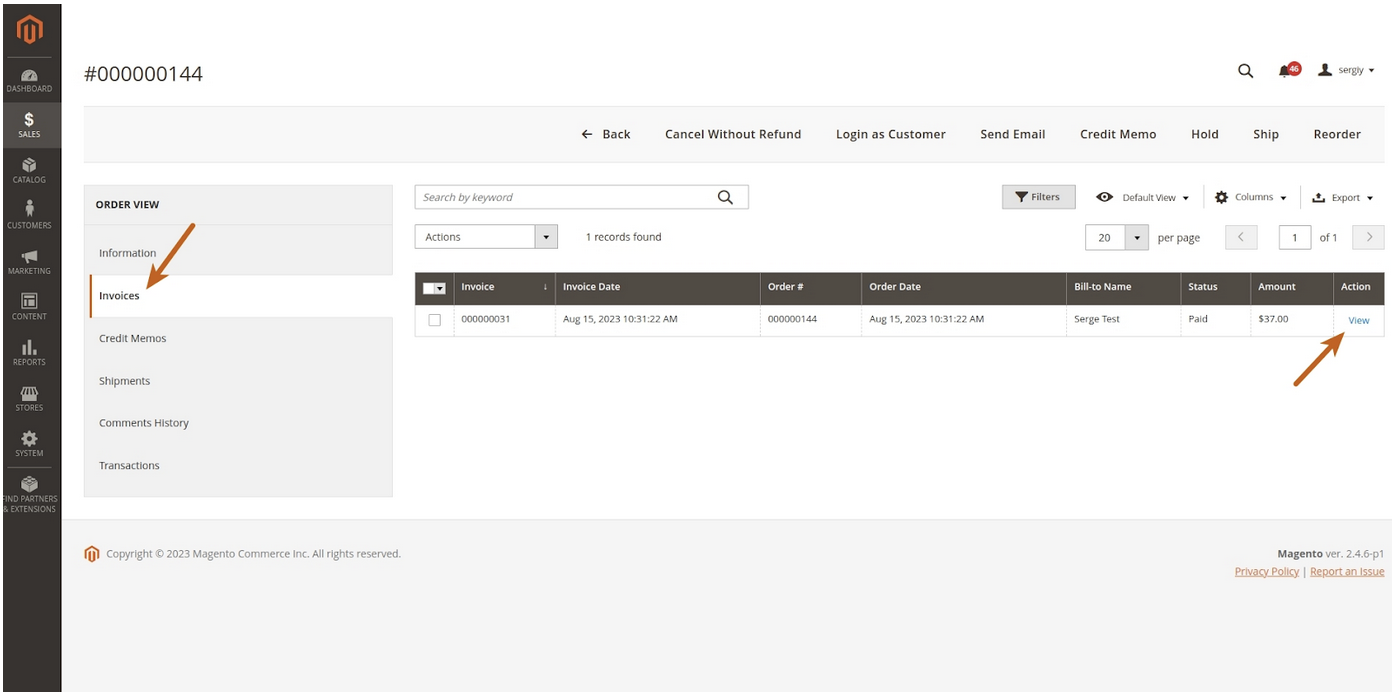
Task: Click the Ship button
Action: 1266,134
